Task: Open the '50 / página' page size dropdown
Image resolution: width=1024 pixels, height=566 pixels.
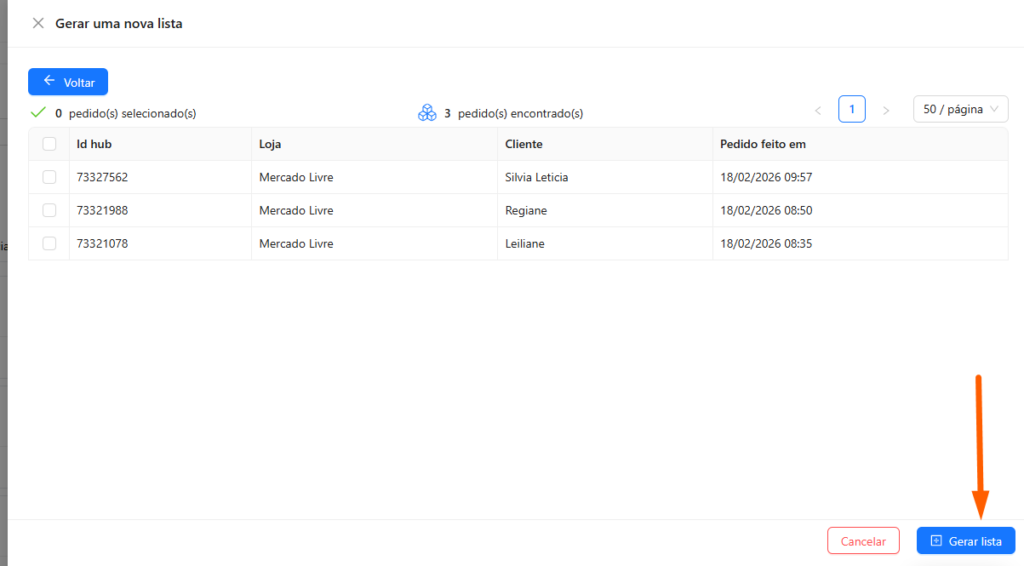Action: (960, 109)
